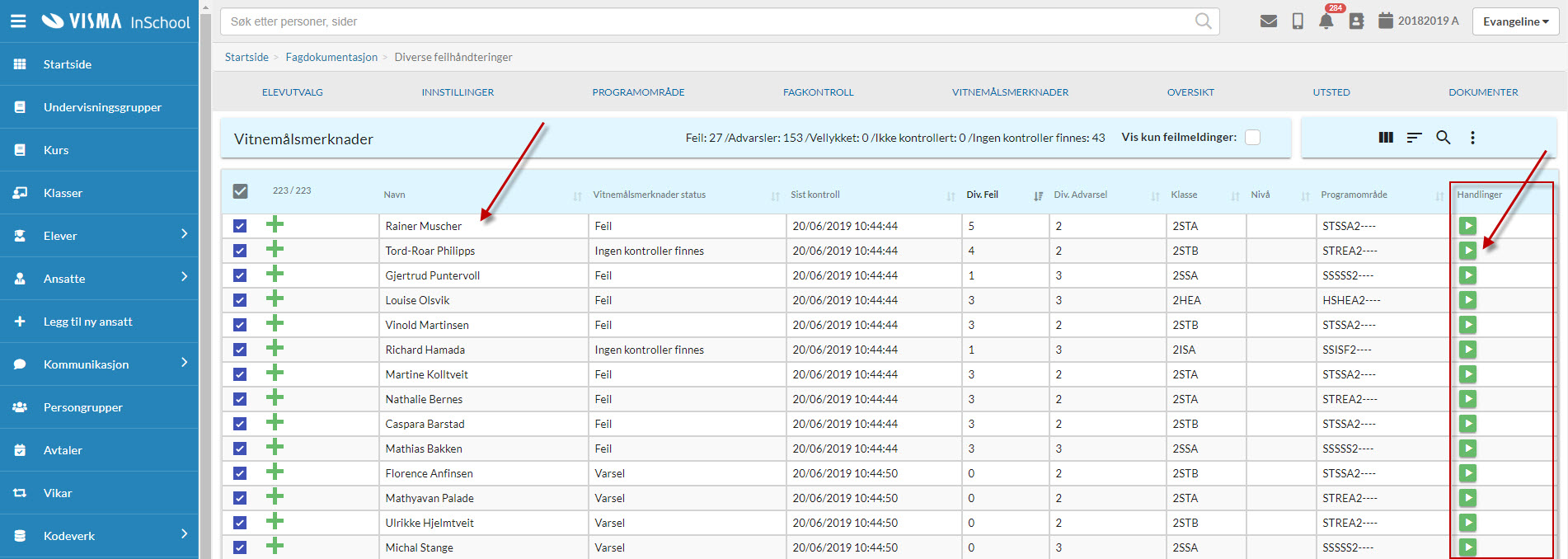The width and height of the screenshot is (1568, 559).
Task: Uncheck Louise Olsvik row checkbox
Action: 240,300
